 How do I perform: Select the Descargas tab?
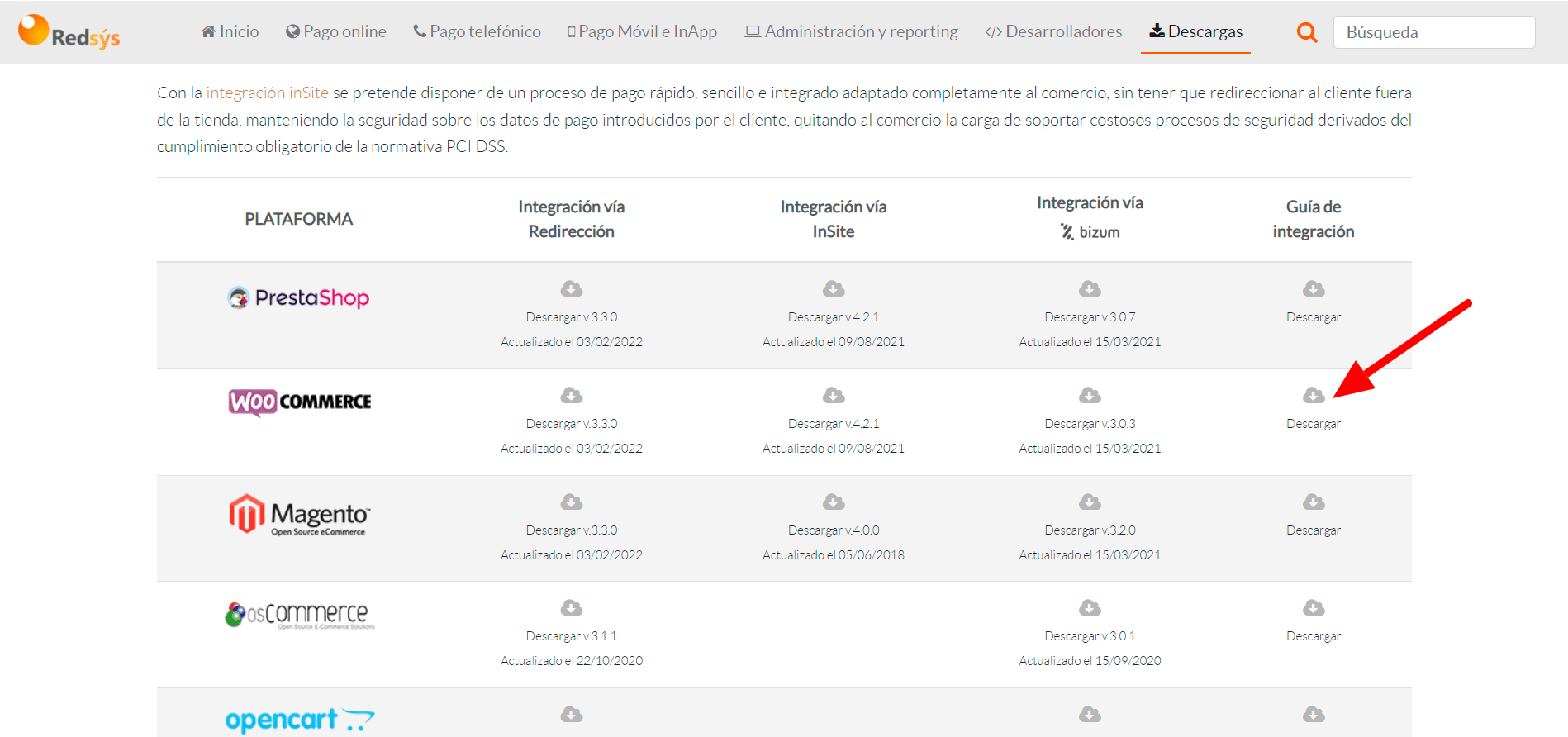click(x=1195, y=31)
